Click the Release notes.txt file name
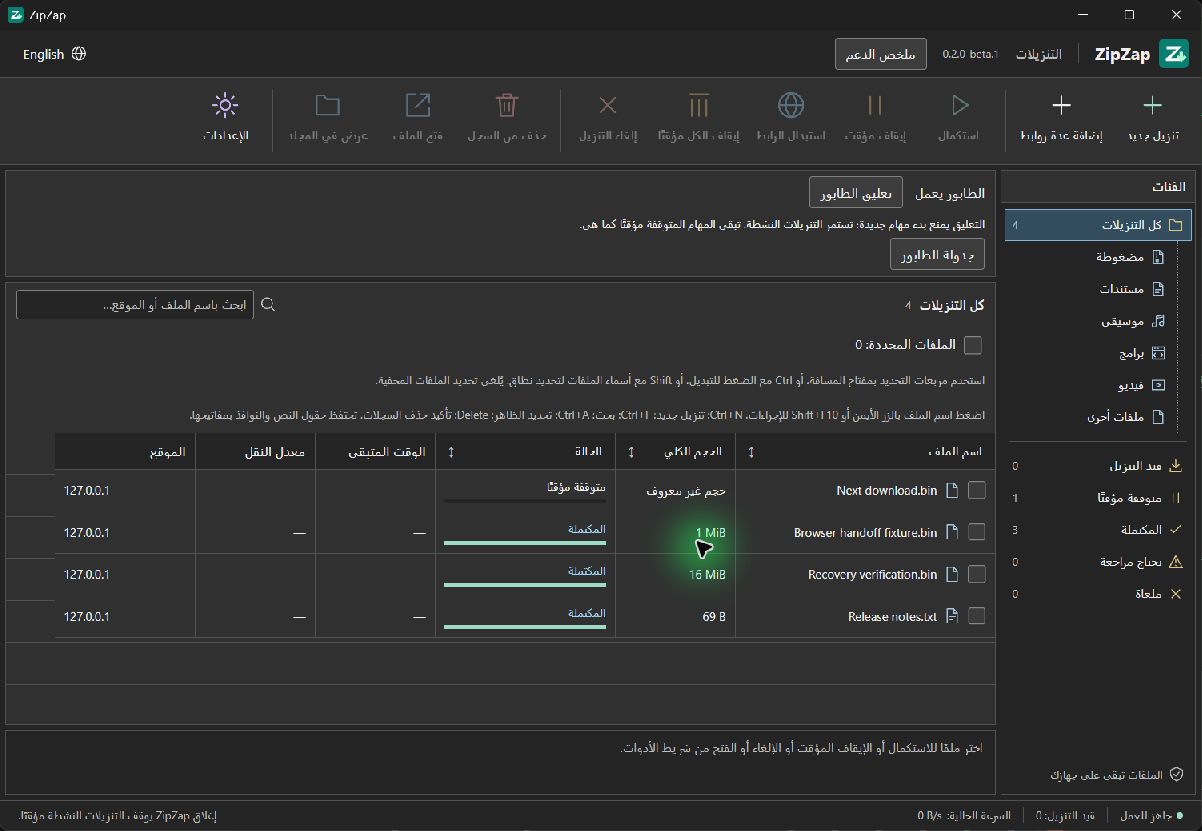This screenshot has width=1202, height=831. pos(893,617)
